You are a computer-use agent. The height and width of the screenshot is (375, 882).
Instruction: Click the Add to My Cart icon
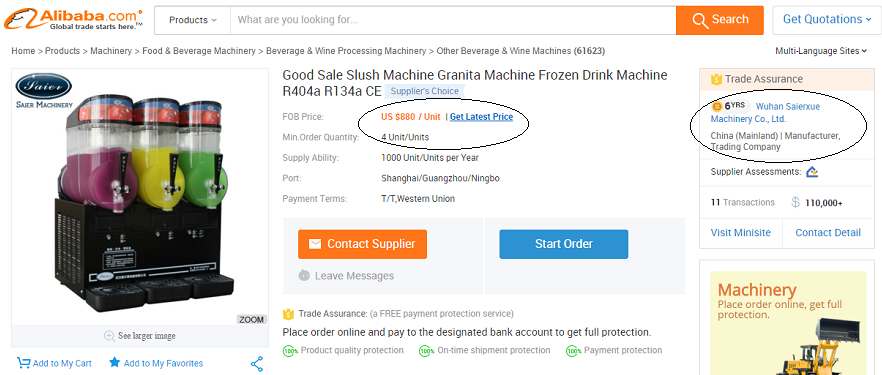(x=23, y=363)
